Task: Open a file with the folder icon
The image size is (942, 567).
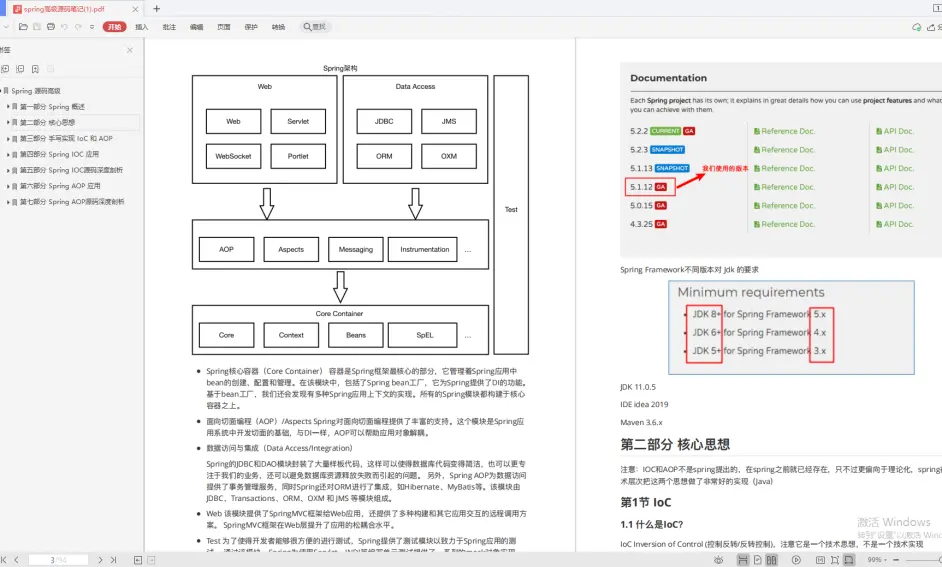Action: [23, 26]
